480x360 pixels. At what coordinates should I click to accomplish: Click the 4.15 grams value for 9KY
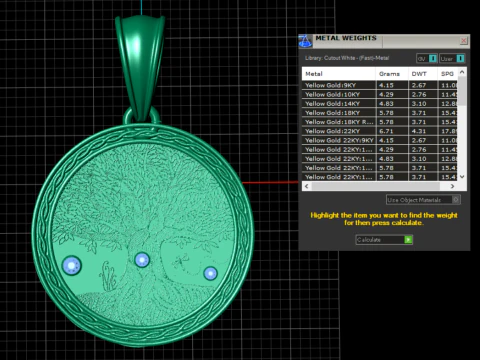click(x=386, y=85)
